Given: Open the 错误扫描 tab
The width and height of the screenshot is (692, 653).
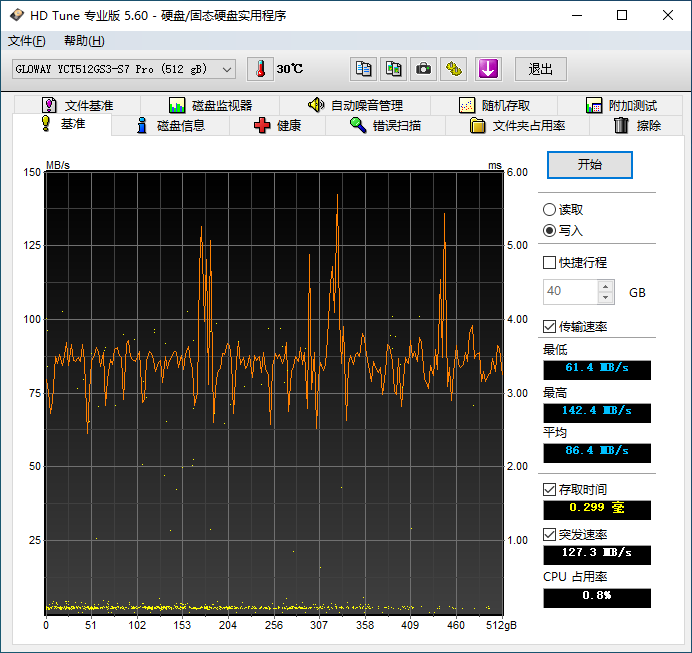Looking at the screenshot, I should (x=385, y=126).
